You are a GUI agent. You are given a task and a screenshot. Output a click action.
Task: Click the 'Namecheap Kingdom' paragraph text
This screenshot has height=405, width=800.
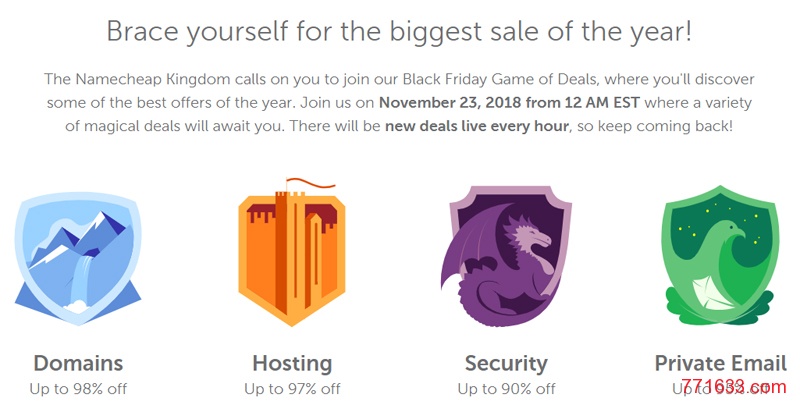399,103
